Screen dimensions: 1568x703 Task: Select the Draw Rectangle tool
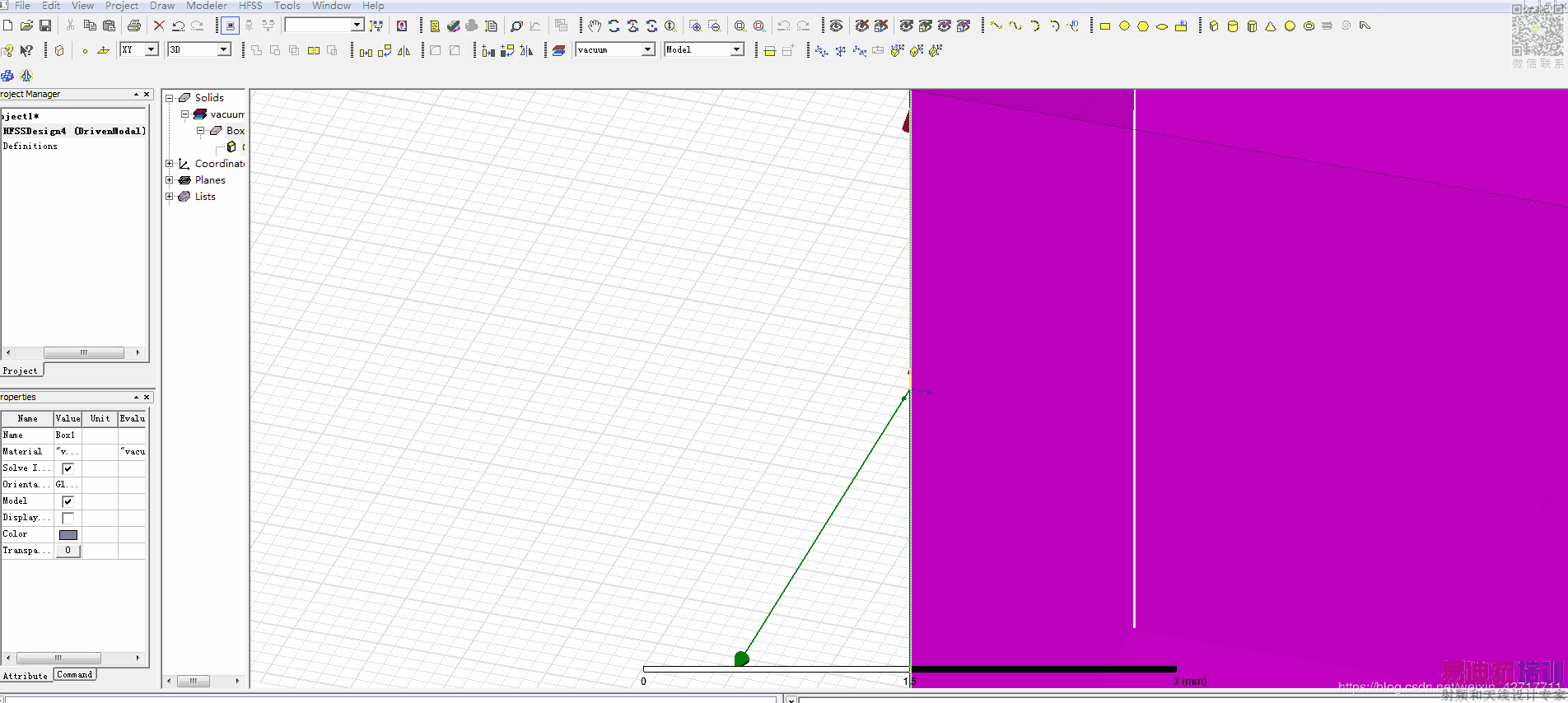[1105, 26]
